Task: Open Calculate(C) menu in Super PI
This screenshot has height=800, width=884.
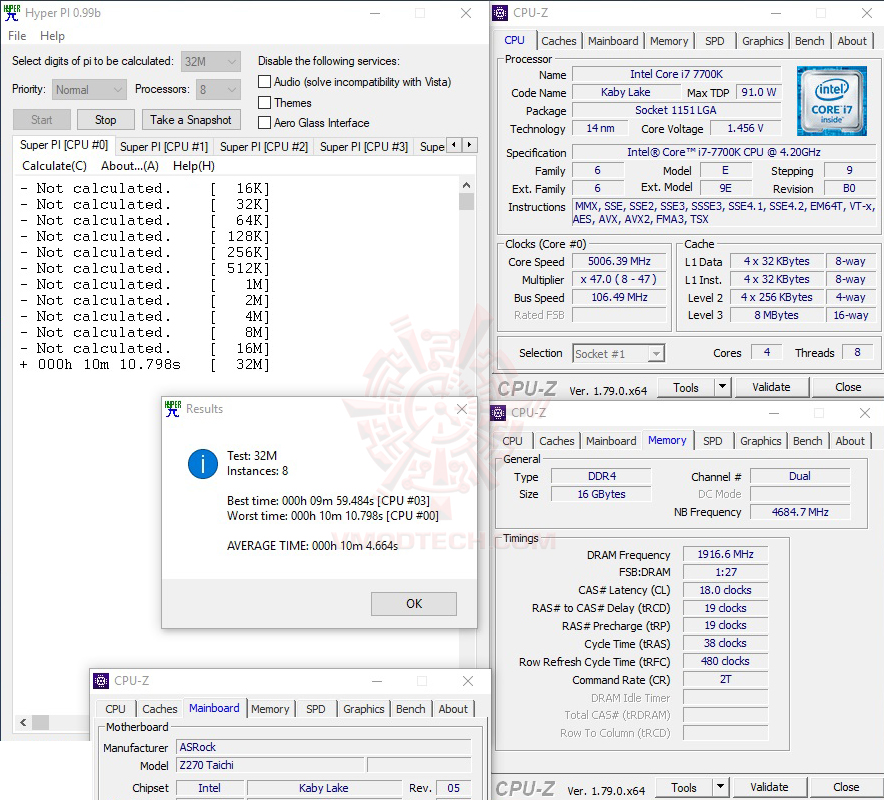Action: tap(54, 166)
